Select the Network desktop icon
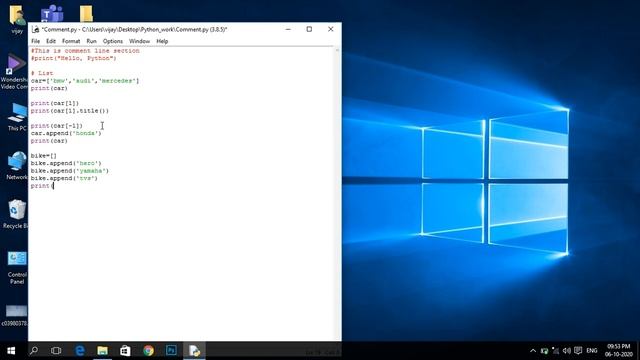This screenshot has width=640, height=360. pyautogui.click(x=17, y=166)
